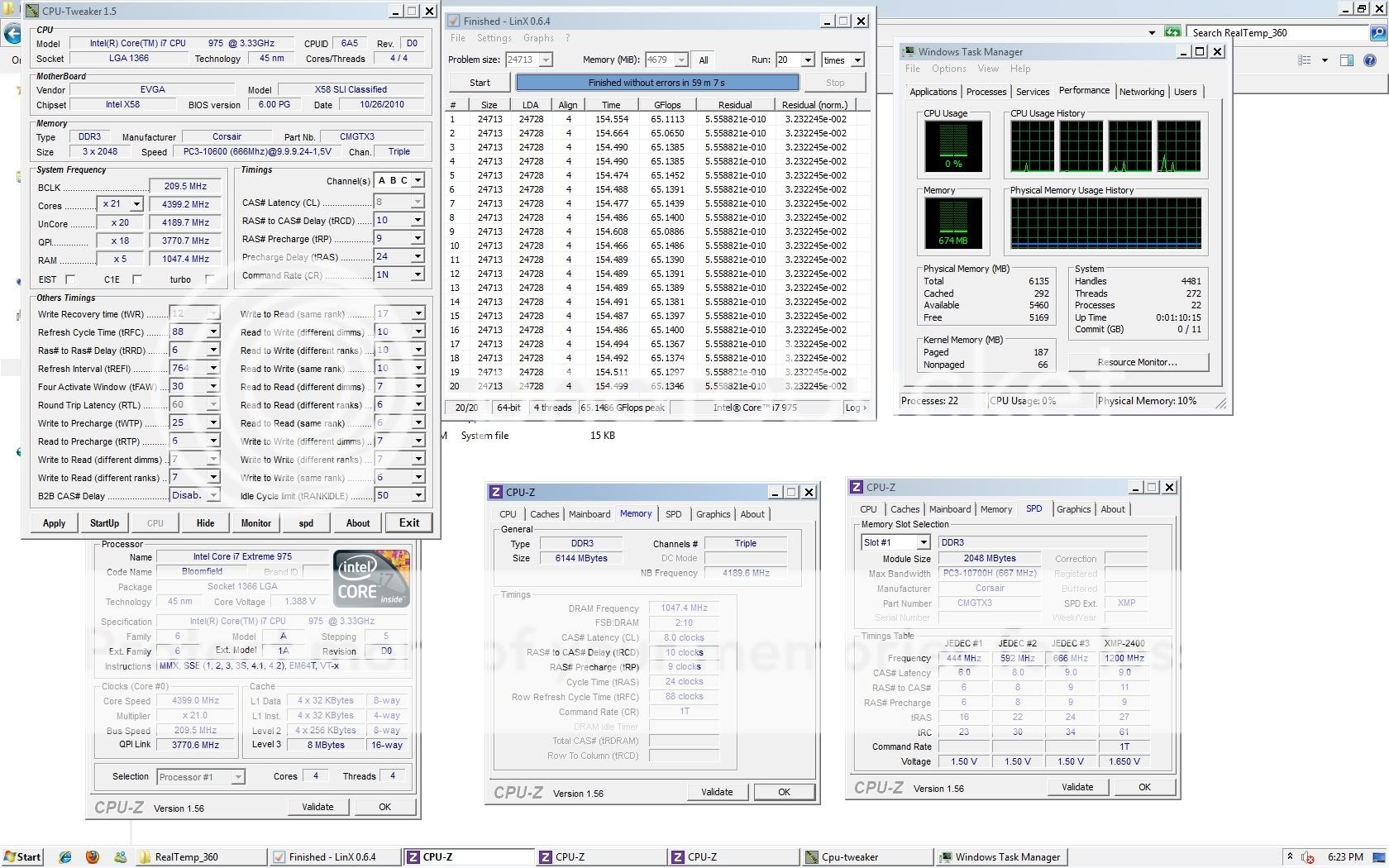This screenshot has width=1389, height=868.
Task: Click the LinX finished progress bar
Action: tap(656, 83)
